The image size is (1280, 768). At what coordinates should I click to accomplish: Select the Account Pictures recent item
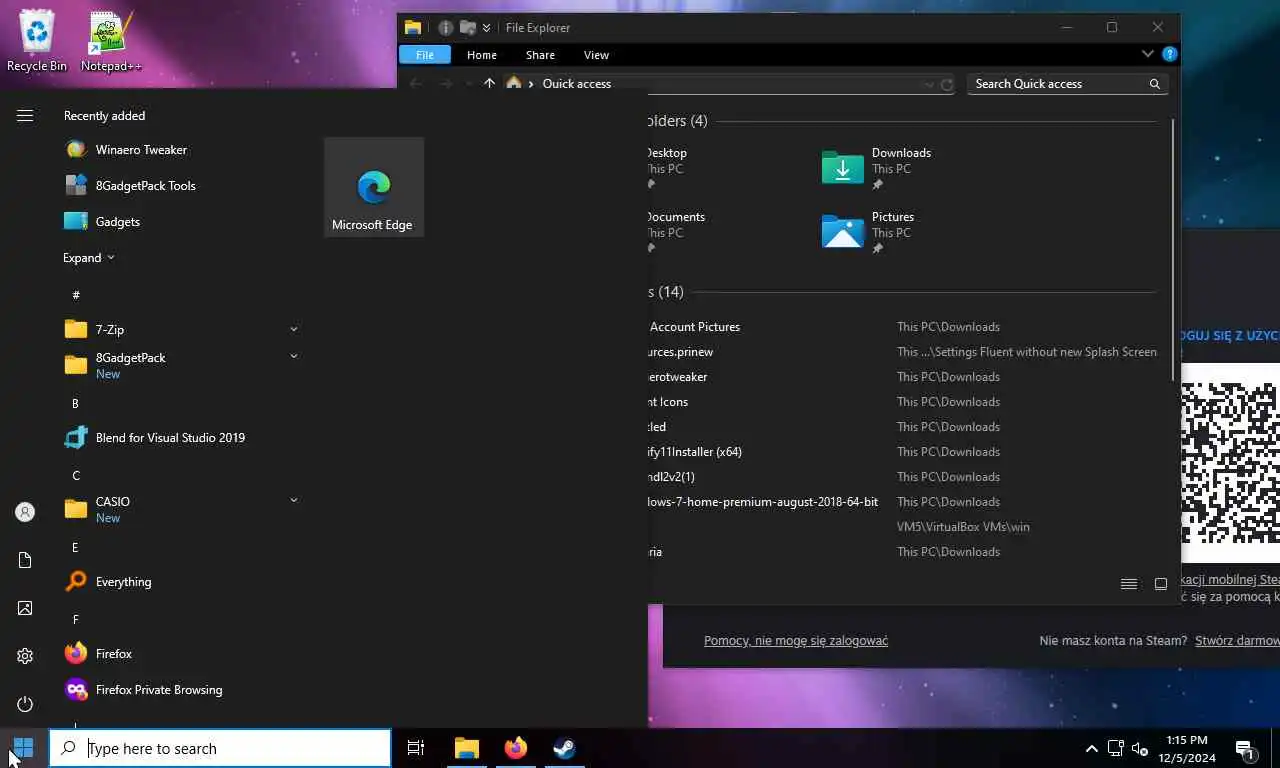click(695, 327)
